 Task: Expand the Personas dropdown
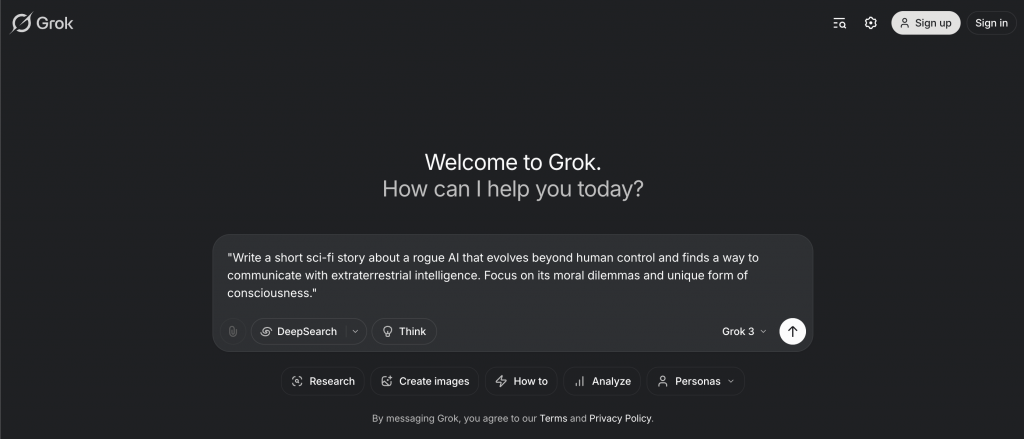pos(696,381)
